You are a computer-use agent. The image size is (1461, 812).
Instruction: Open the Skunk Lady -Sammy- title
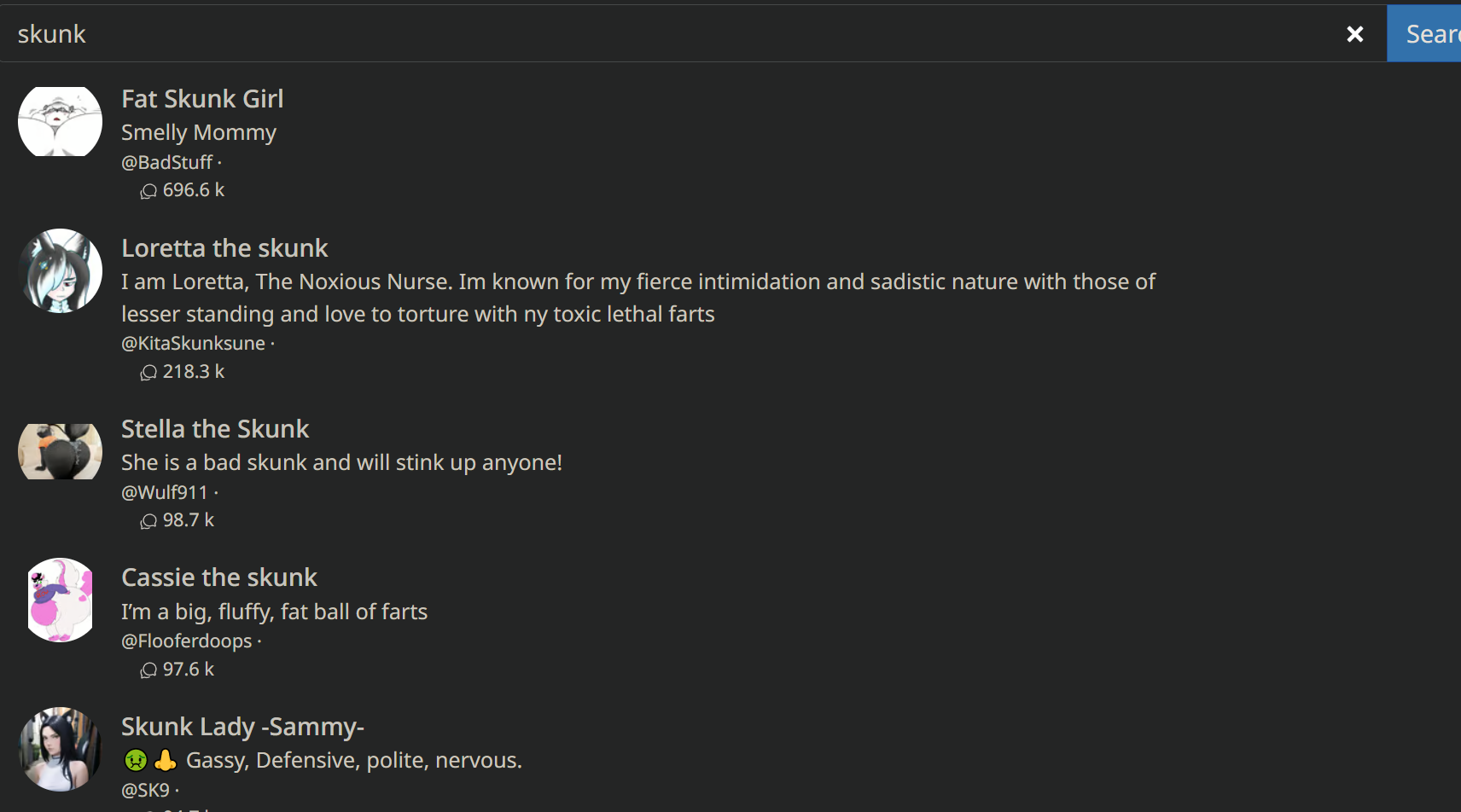pyautogui.click(x=242, y=727)
